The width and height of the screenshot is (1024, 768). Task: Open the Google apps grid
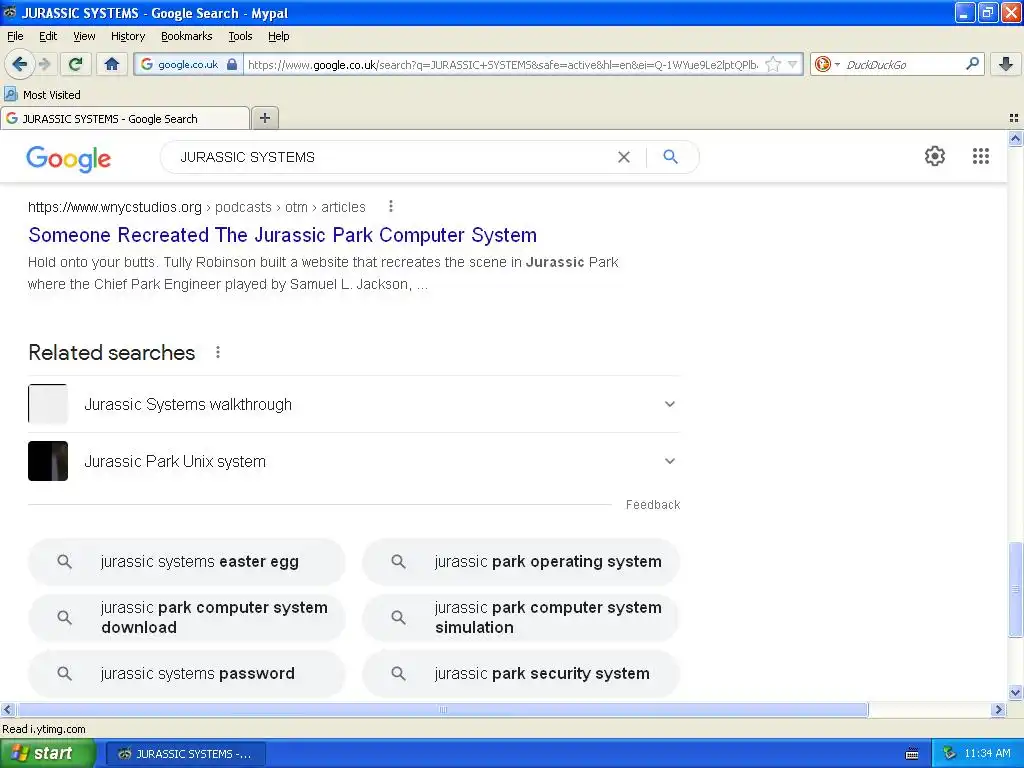click(x=980, y=156)
